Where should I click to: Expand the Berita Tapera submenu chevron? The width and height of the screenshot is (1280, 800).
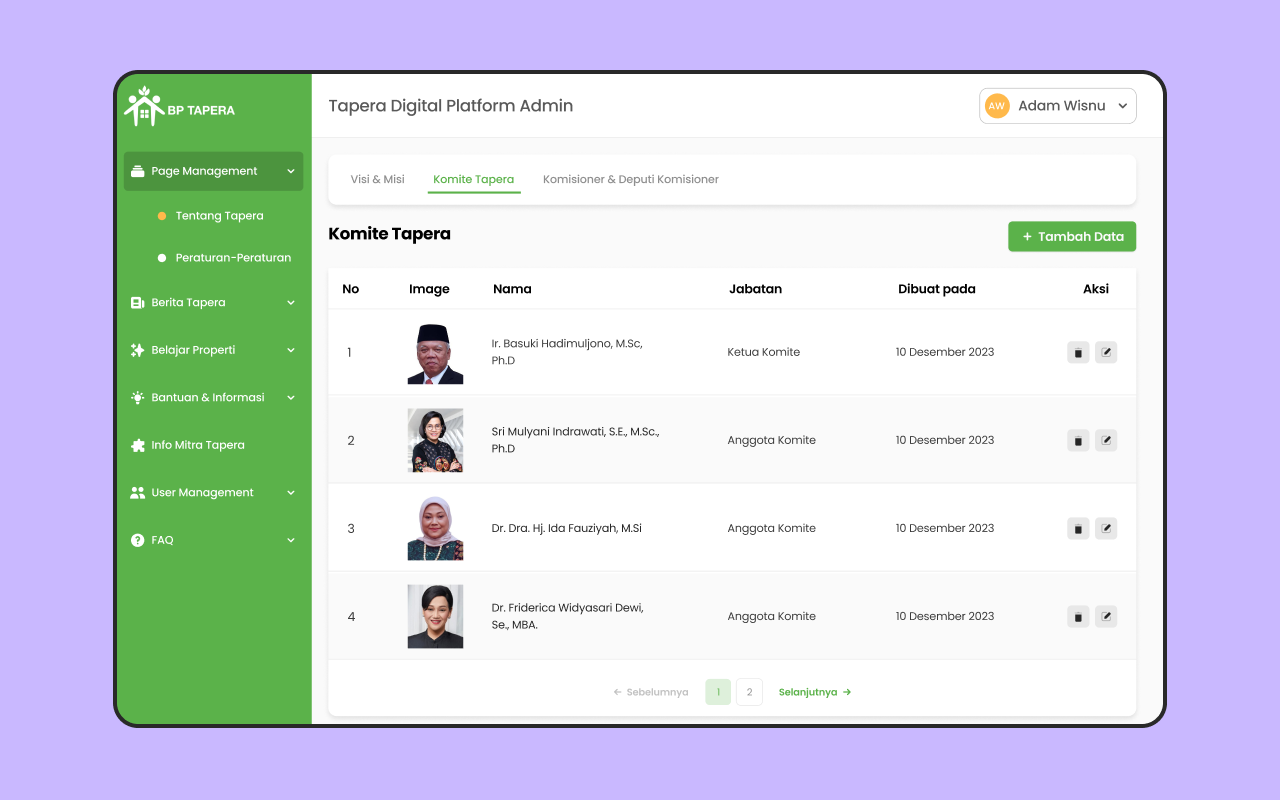291,303
